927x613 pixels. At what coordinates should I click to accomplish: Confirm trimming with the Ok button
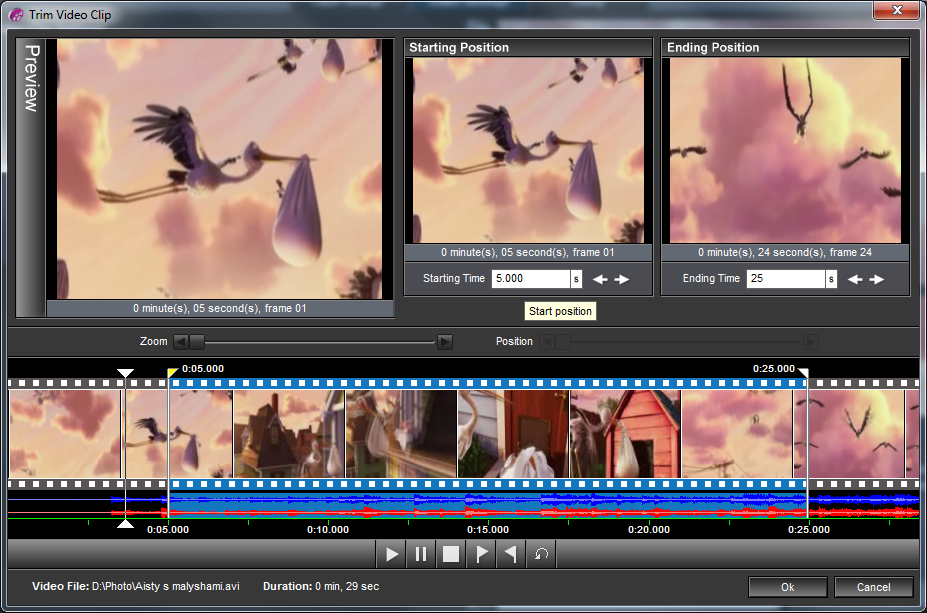pyautogui.click(x=787, y=587)
